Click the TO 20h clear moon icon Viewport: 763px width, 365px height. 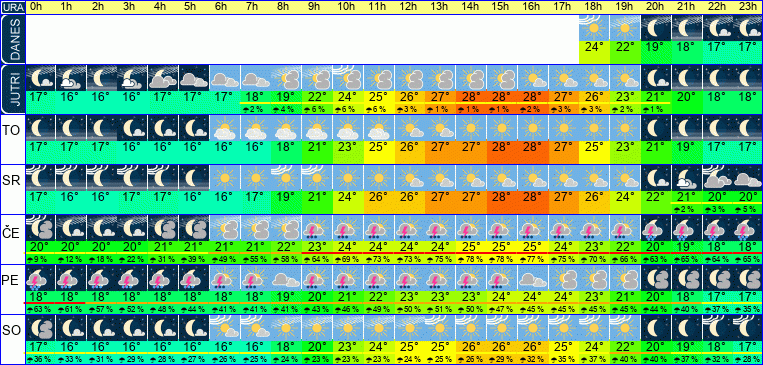[656, 128]
